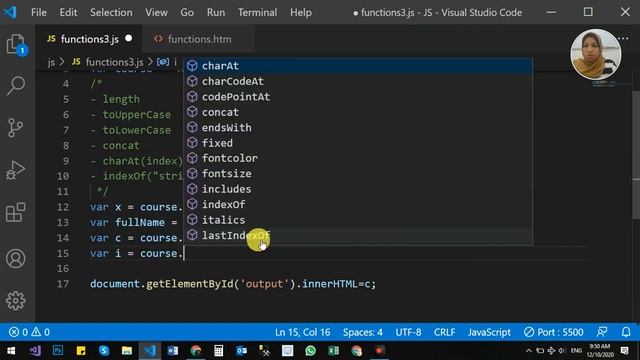The image size is (640, 360).
Task: Open Sticky Notes from the taskbar
Action: coord(81,351)
